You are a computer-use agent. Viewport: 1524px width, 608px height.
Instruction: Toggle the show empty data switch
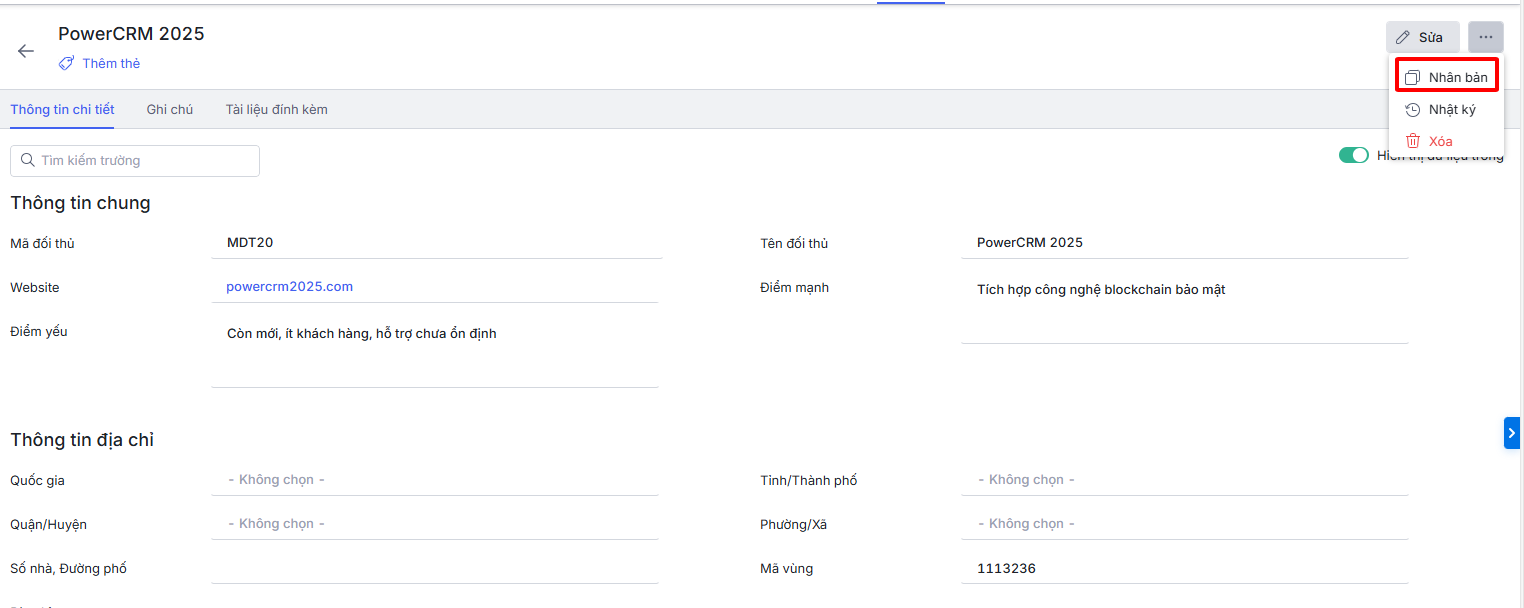coord(1353,155)
